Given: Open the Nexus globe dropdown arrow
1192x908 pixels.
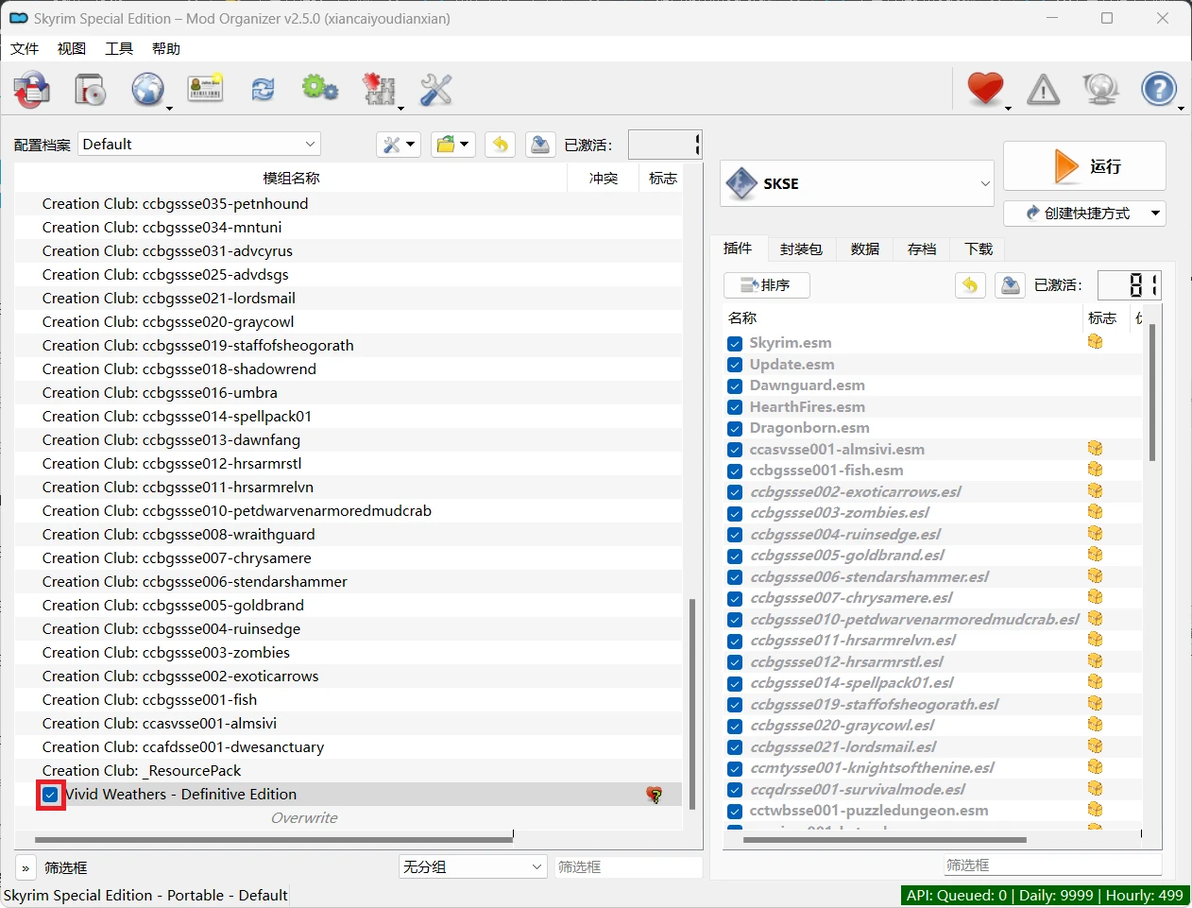Looking at the screenshot, I should [x=170, y=108].
